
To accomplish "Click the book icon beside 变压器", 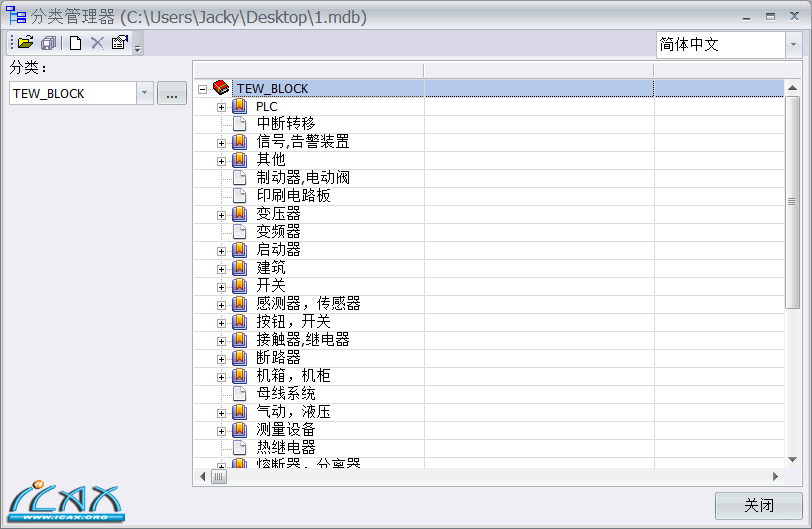I will 239,214.
